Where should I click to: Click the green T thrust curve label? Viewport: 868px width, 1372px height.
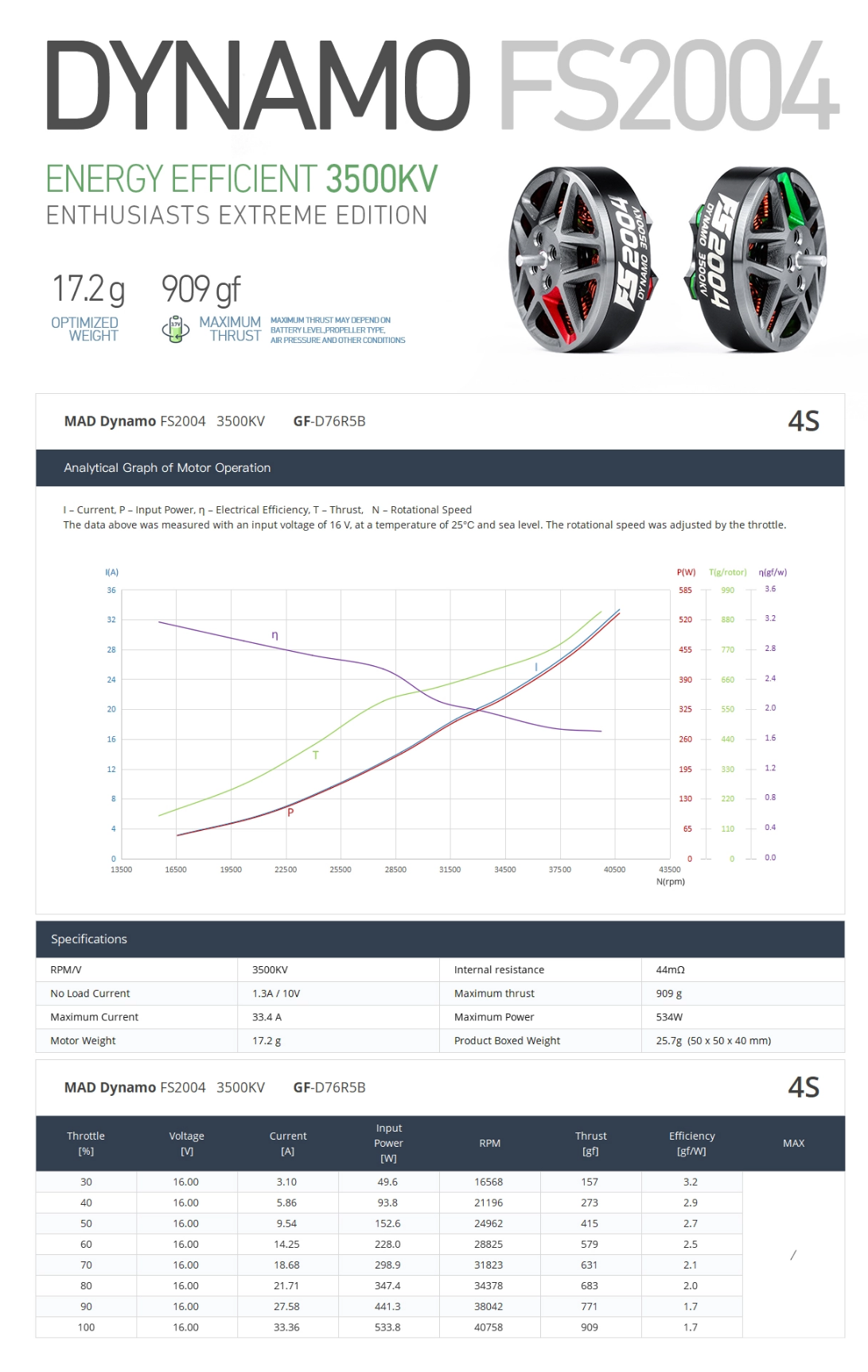tap(316, 755)
